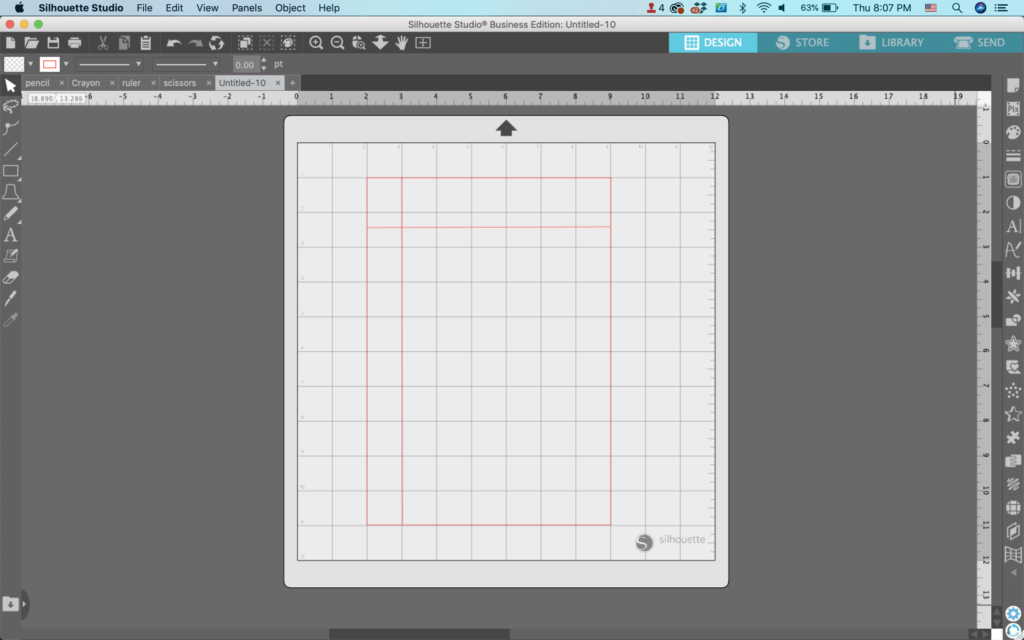Expand the fill color dropdown arrow
The image size is (1024, 640).
(31, 64)
